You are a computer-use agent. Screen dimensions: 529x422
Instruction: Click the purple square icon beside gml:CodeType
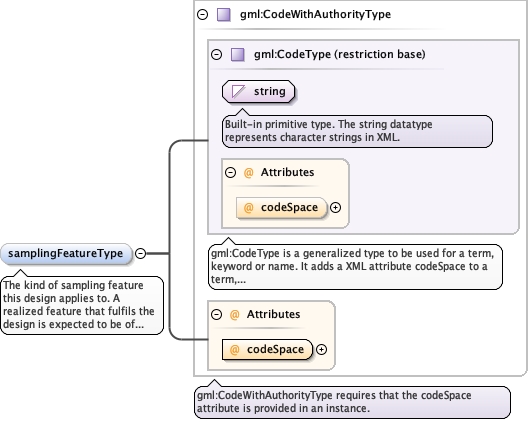pos(238,54)
